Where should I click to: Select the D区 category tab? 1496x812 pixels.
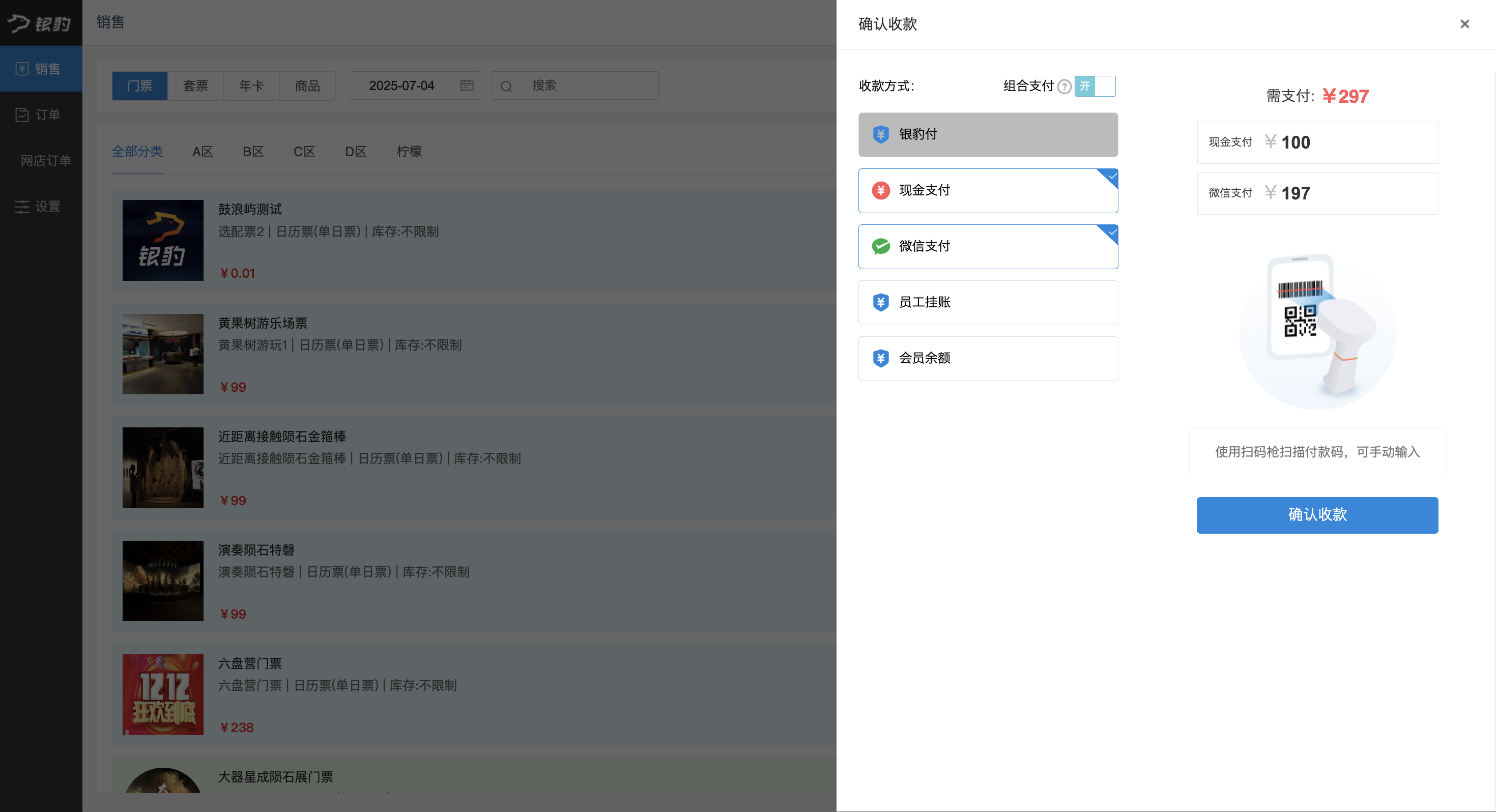point(356,152)
